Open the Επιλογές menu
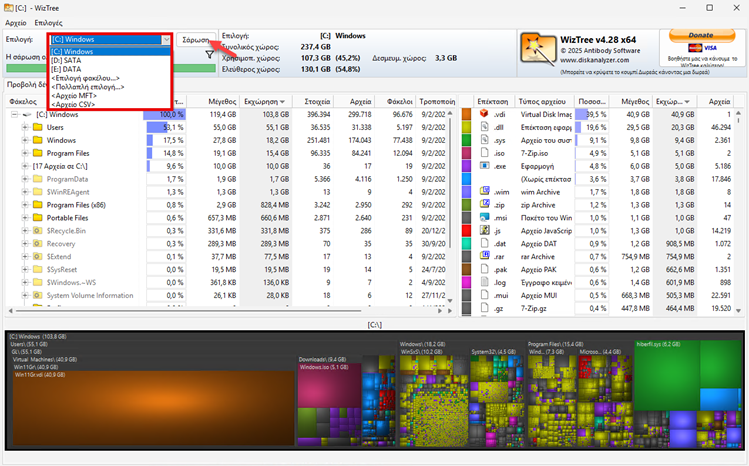This screenshot has width=749, height=466. click(x=48, y=21)
